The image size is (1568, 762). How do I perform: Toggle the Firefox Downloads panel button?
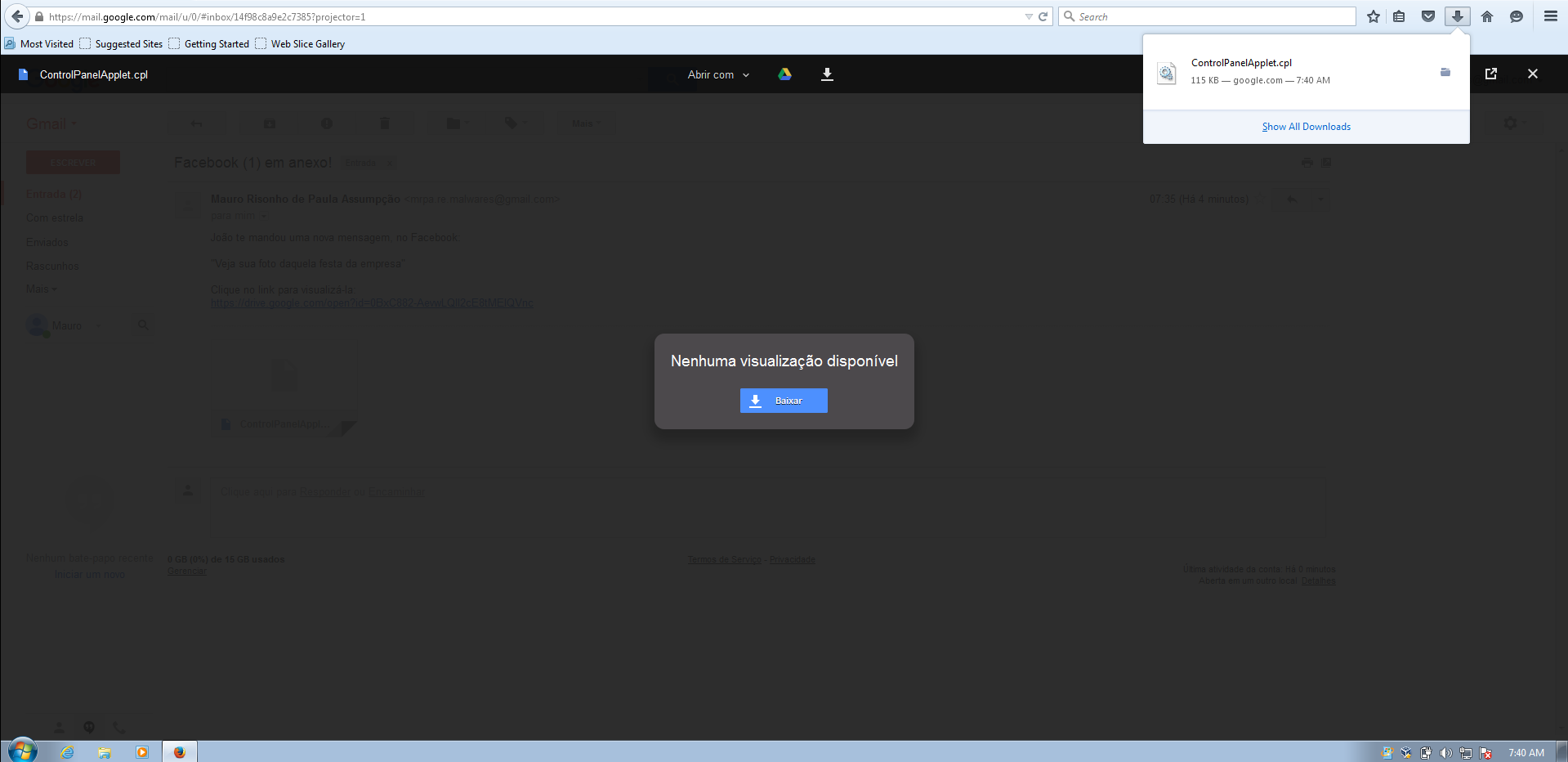(1457, 16)
